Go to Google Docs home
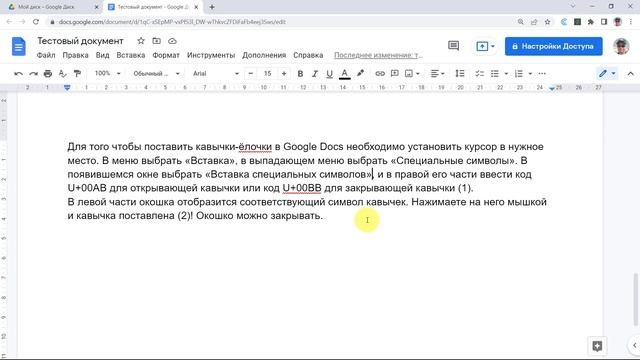 tap(18, 46)
